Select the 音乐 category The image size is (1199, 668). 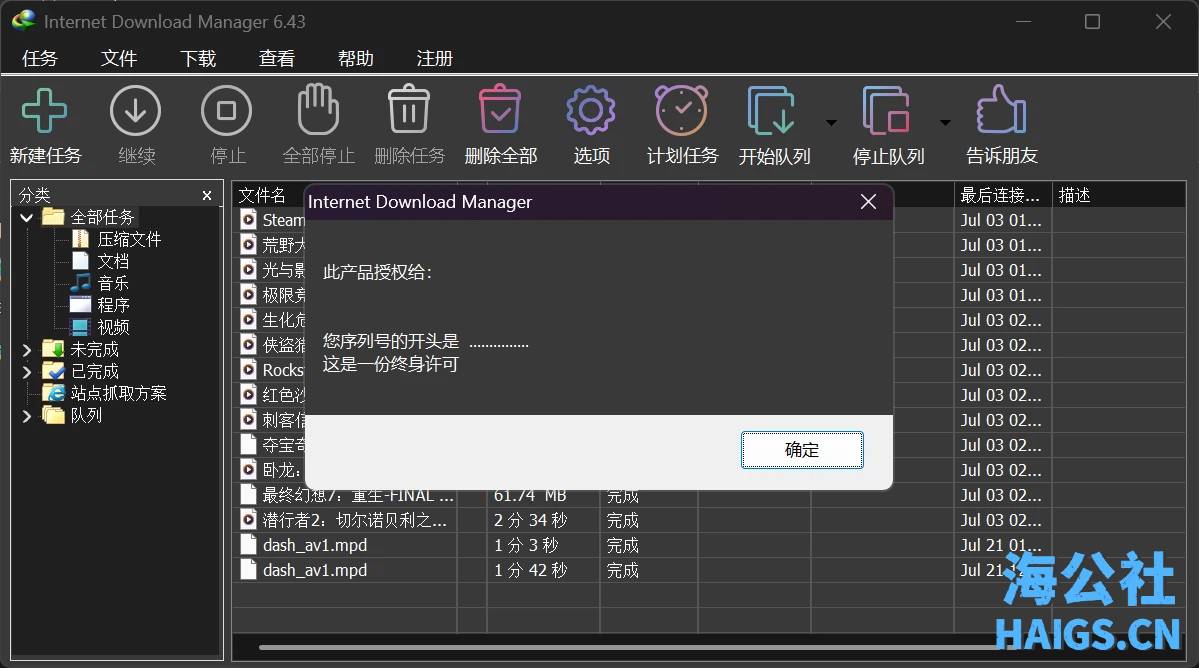point(100,284)
